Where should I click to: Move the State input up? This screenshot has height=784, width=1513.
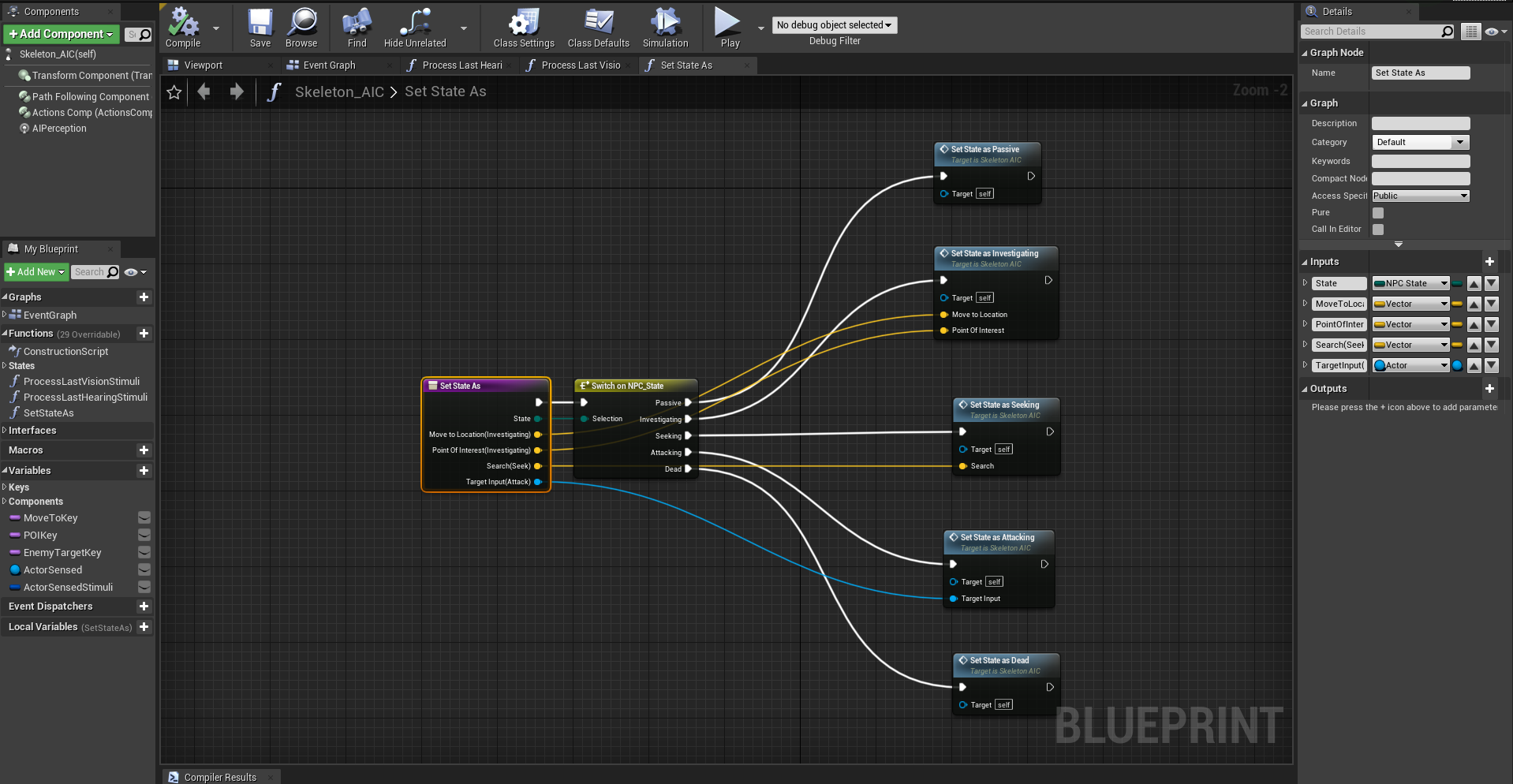(1474, 284)
